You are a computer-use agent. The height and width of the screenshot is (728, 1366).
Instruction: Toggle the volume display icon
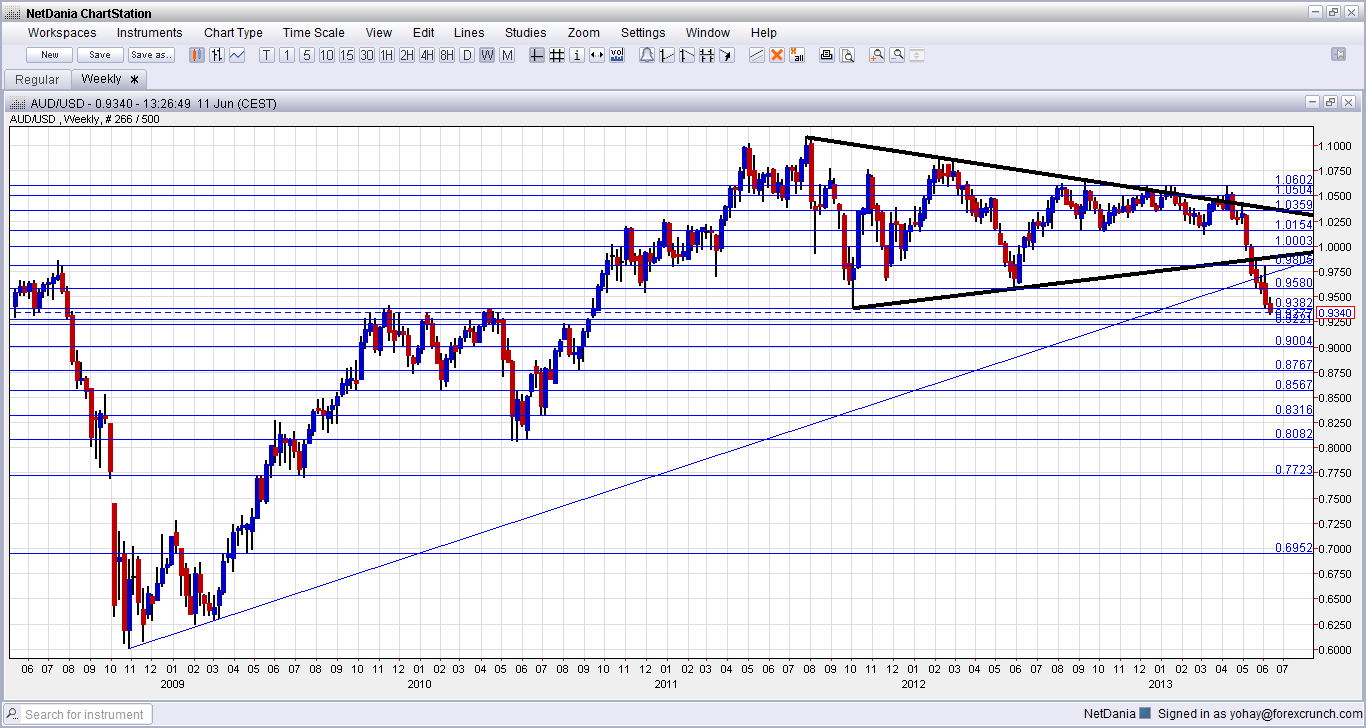click(617, 55)
